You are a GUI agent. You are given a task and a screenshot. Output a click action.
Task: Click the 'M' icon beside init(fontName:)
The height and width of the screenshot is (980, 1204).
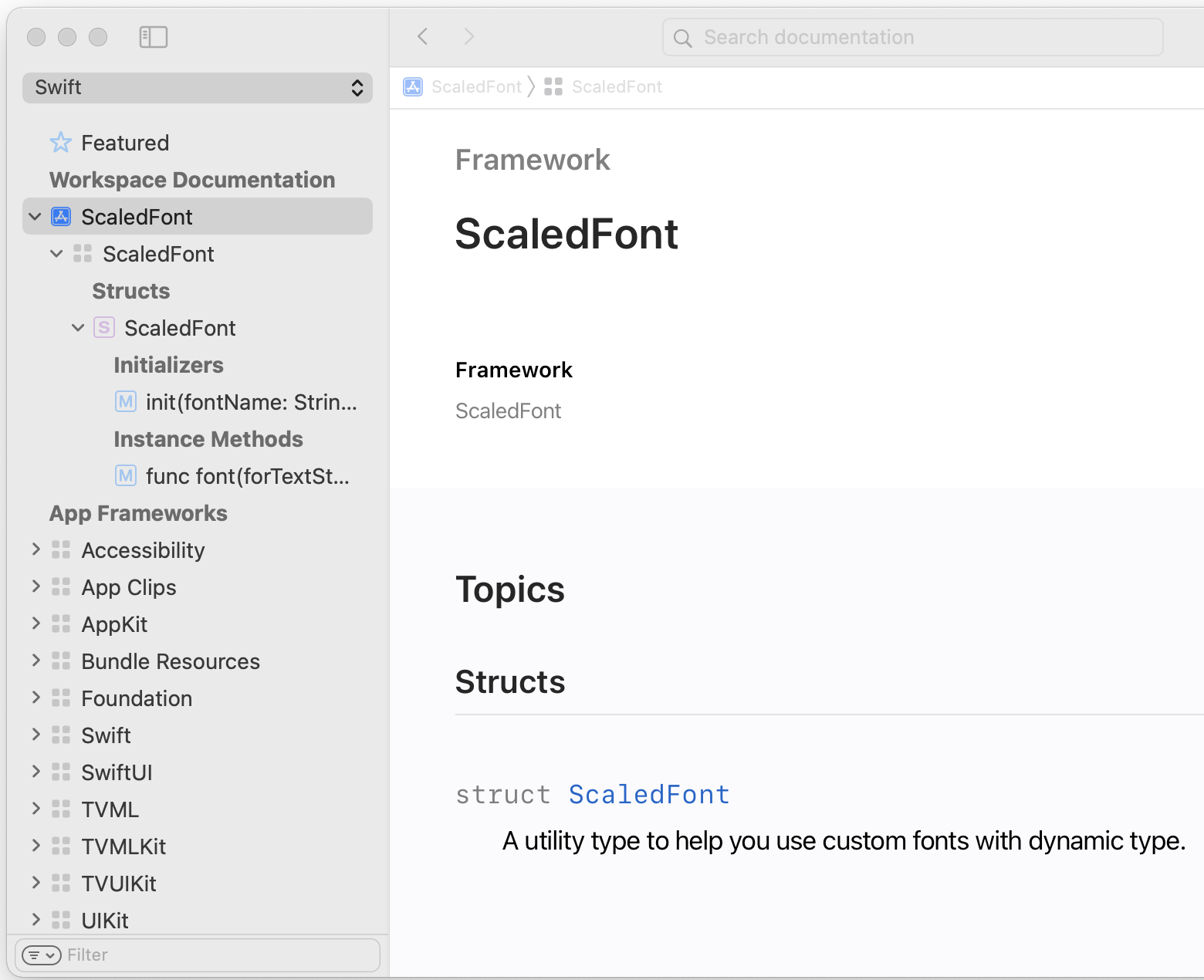(126, 401)
